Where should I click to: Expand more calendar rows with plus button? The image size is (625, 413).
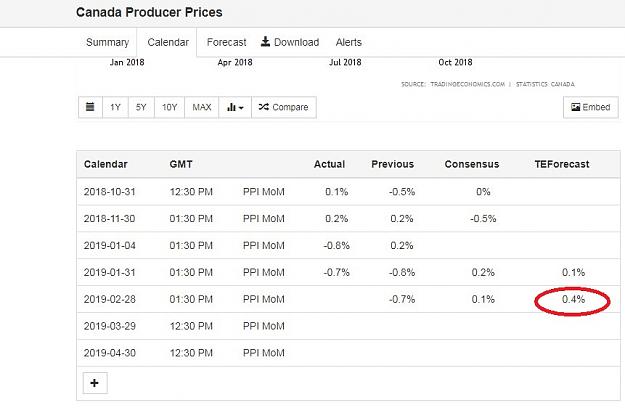[95, 383]
